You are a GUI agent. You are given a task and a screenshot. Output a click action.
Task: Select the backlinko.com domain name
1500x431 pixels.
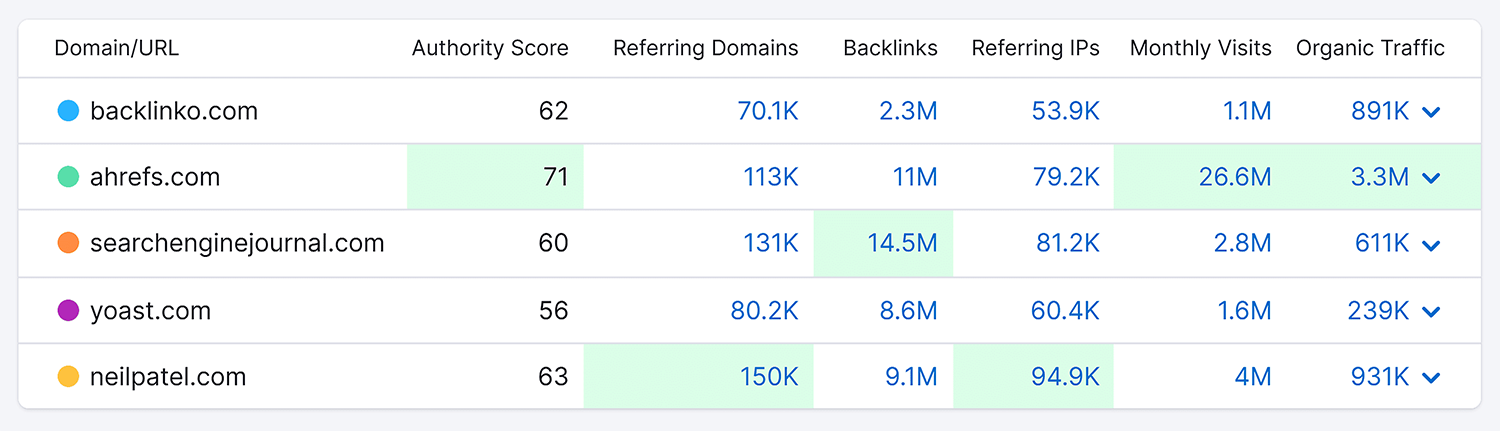[x=174, y=111]
